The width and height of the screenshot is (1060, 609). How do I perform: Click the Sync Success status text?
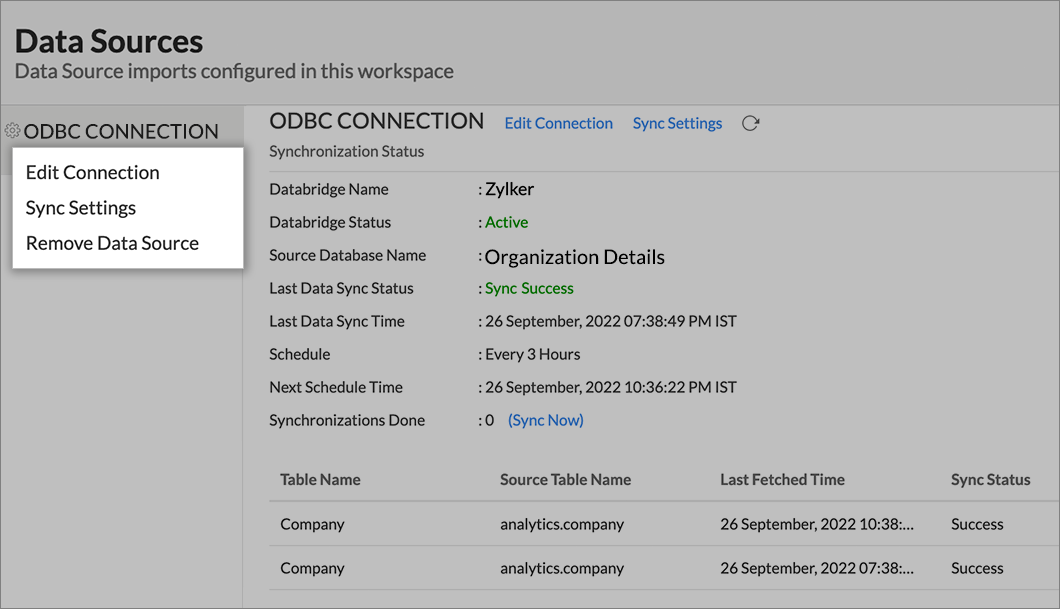pyautogui.click(x=528, y=288)
